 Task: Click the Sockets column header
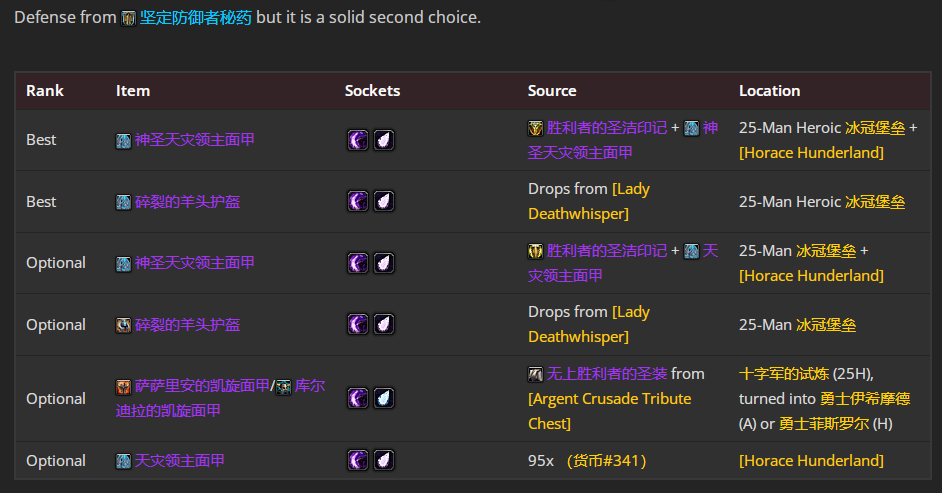(x=372, y=91)
